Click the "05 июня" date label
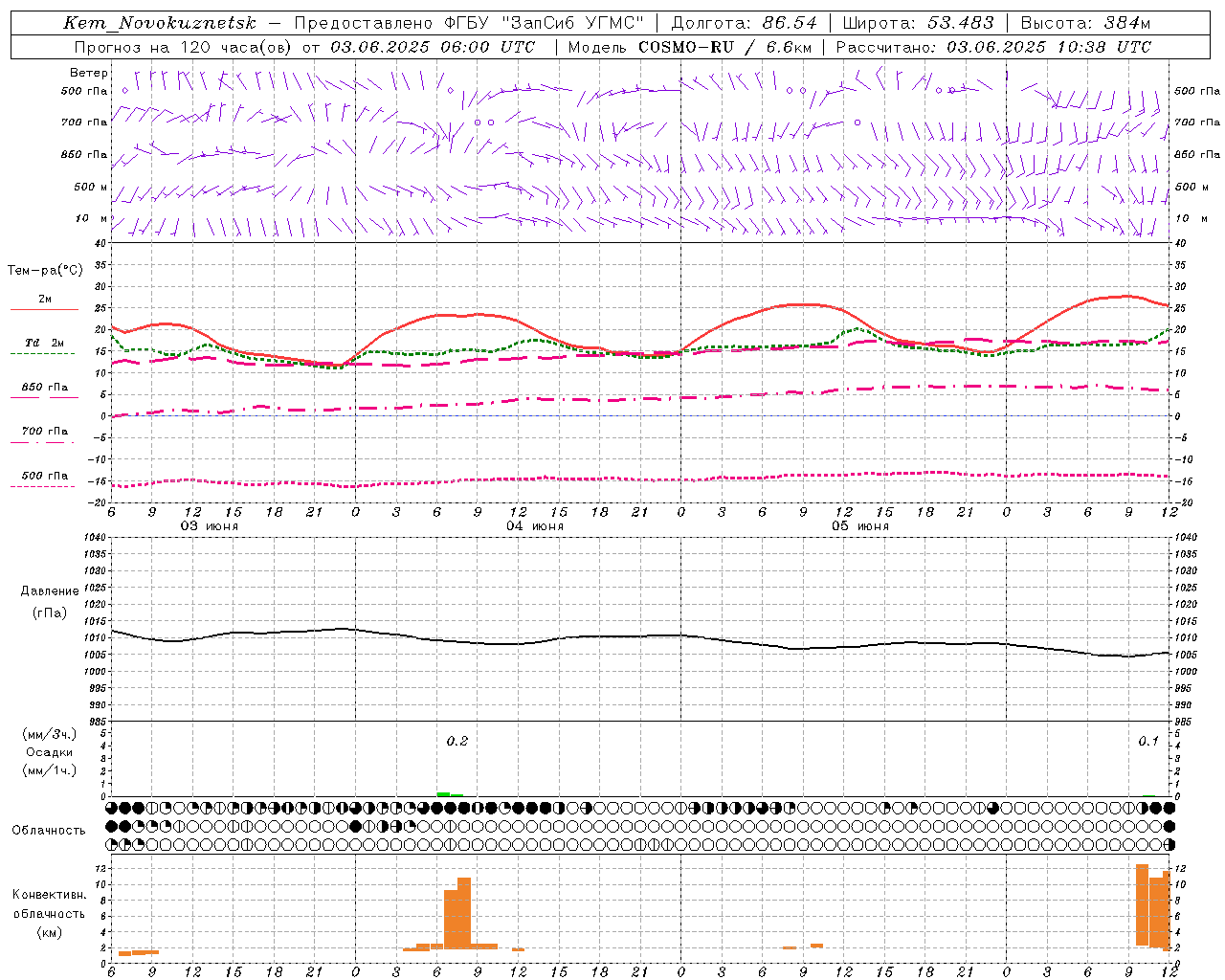Viewport: 1225px width, 980px height. [x=860, y=526]
